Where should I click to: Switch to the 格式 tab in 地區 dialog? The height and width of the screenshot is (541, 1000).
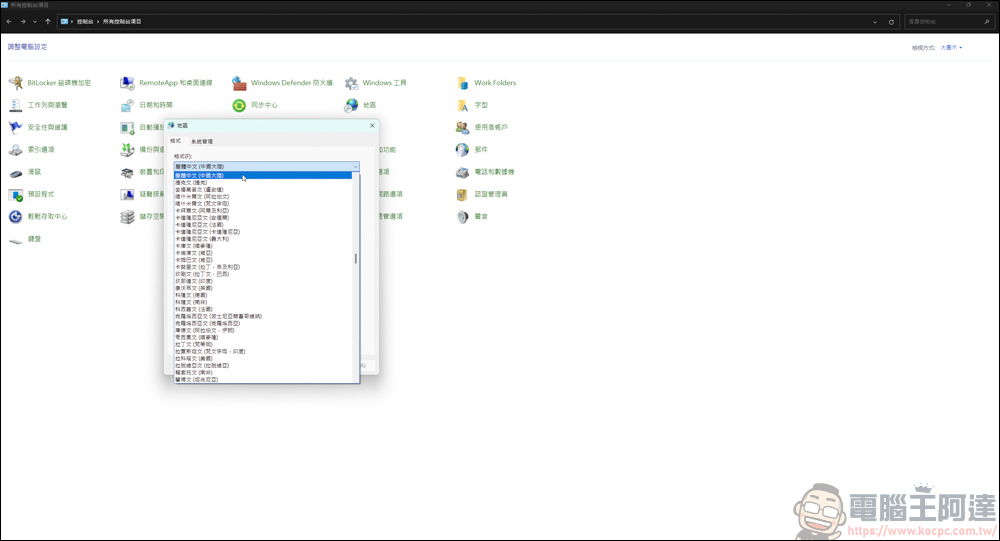[x=175, y=141]
